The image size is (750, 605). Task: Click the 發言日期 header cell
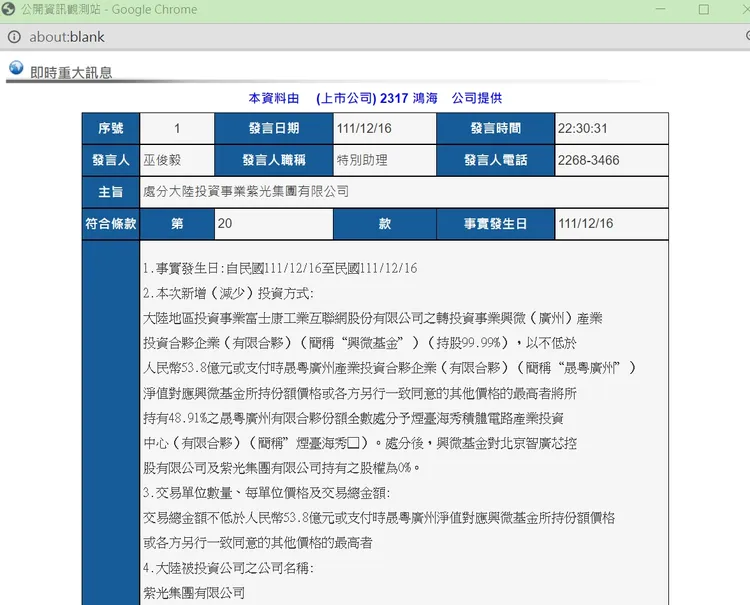pyautogui.click(x=274, y=128)
